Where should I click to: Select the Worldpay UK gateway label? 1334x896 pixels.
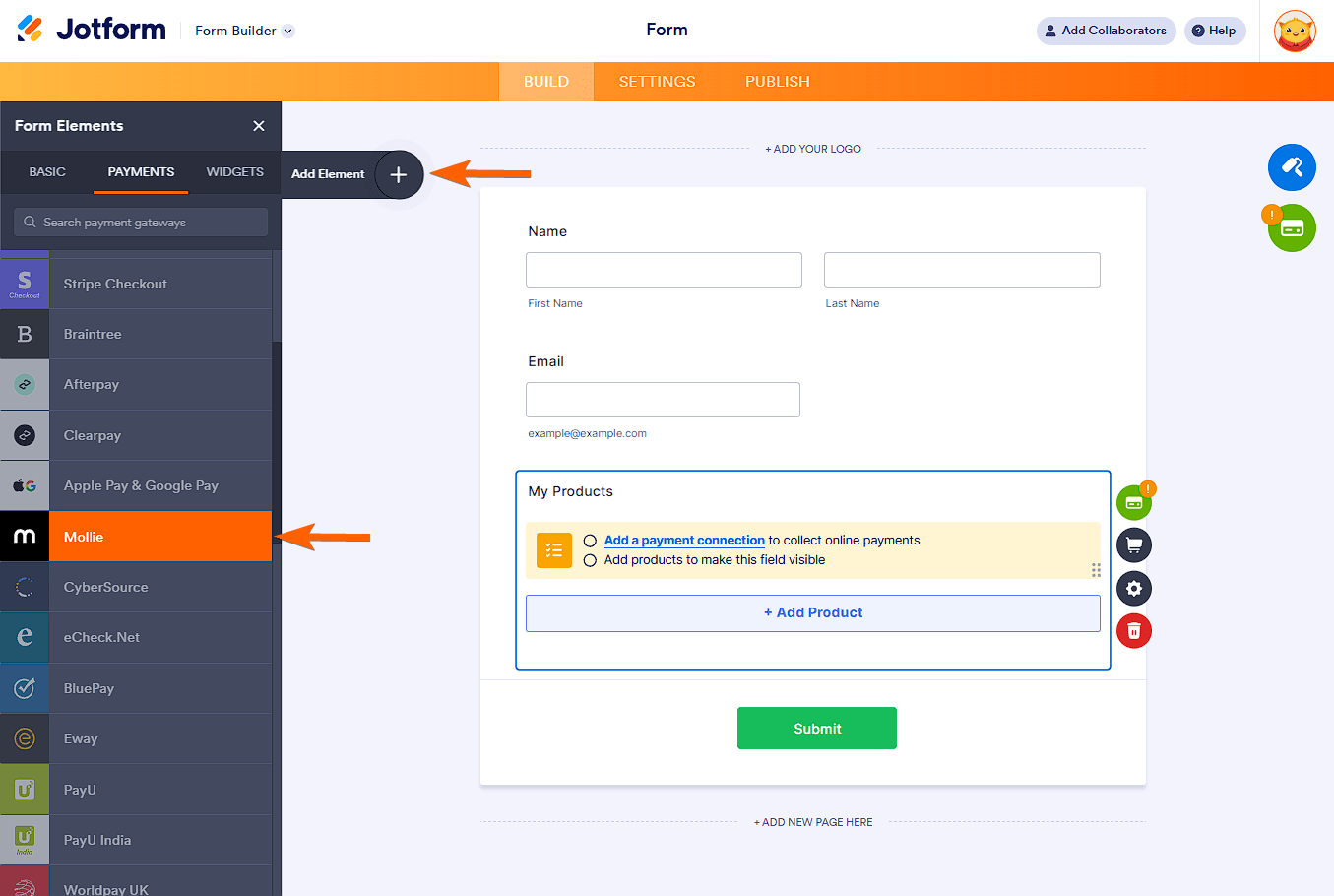[106, 889]
